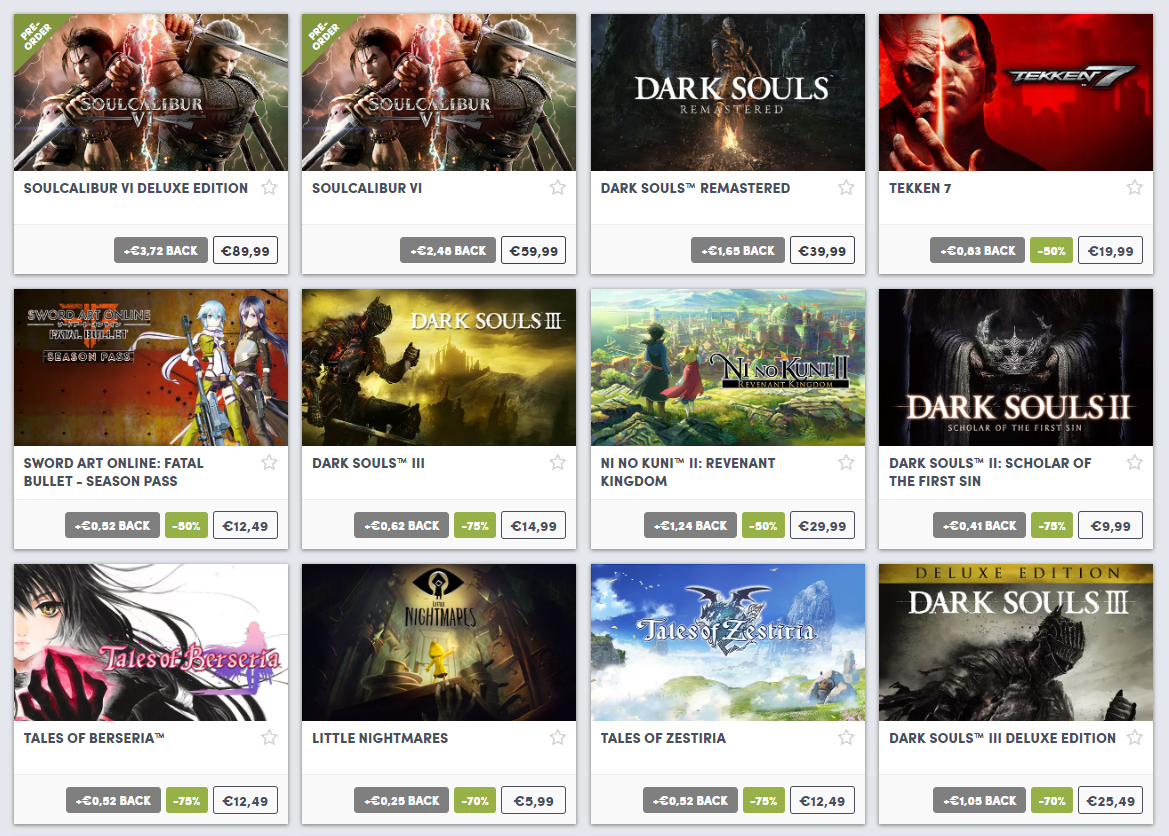Click the €1,65 back cashback label
Screen dimensions: 1169x836
(x=738, y=251)
